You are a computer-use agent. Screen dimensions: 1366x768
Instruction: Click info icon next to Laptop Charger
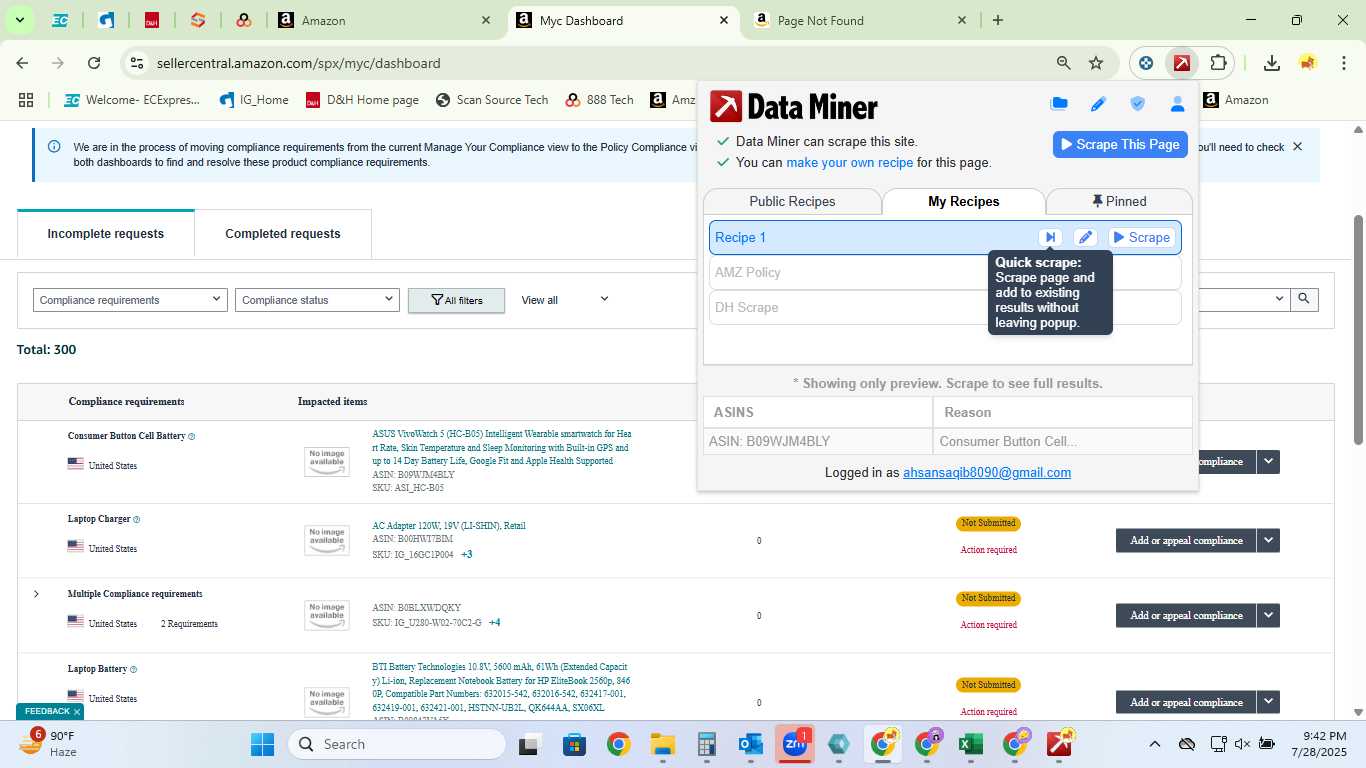pyautogui.click(x=136, y=519)
